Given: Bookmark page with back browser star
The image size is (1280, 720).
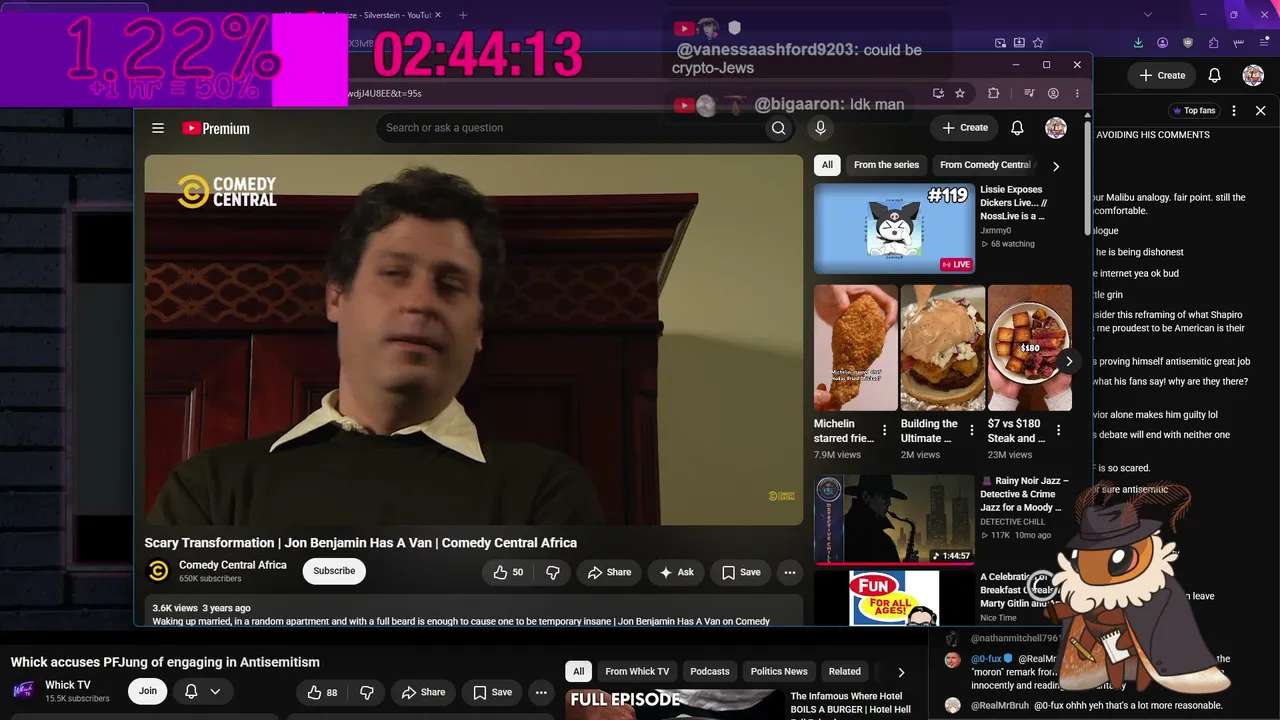Looking at the screenshot, I should 1038,43.
